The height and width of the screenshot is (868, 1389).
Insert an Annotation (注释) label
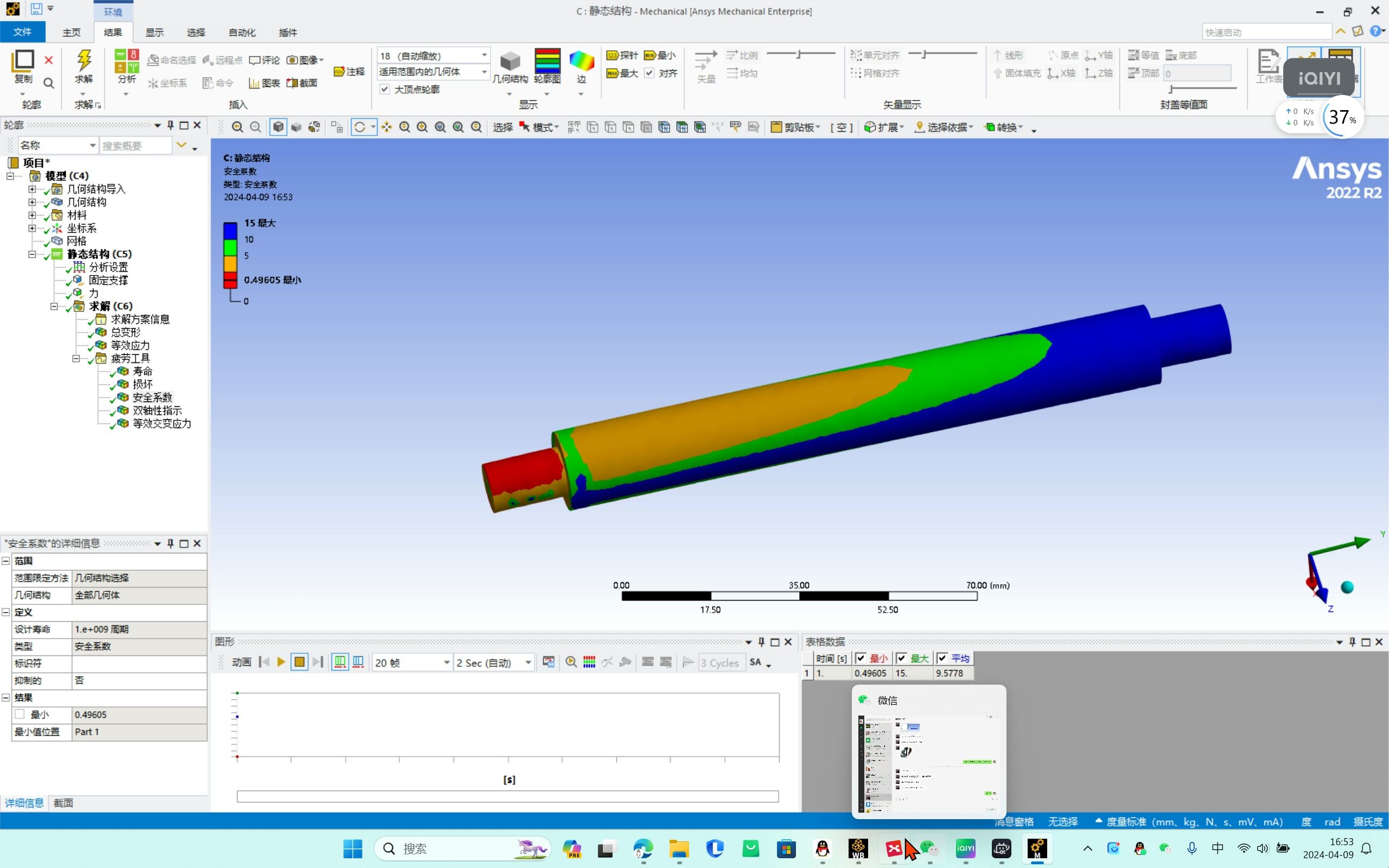(x=349, y=71)
